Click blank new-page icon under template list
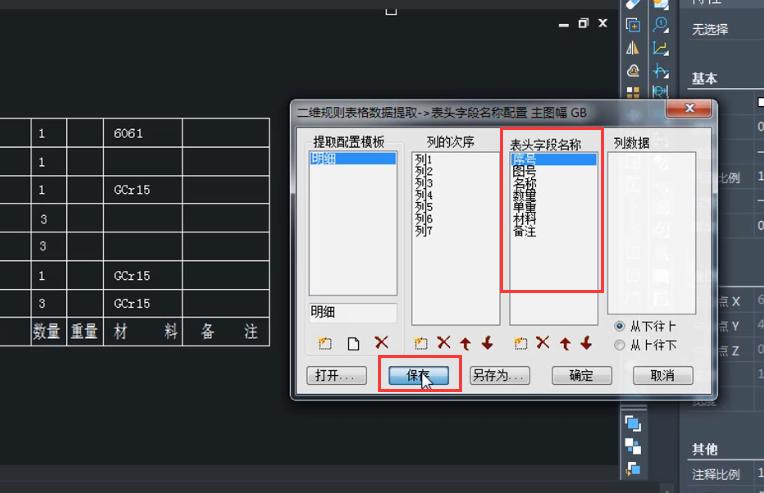The image size is (764, 493). 353,343
